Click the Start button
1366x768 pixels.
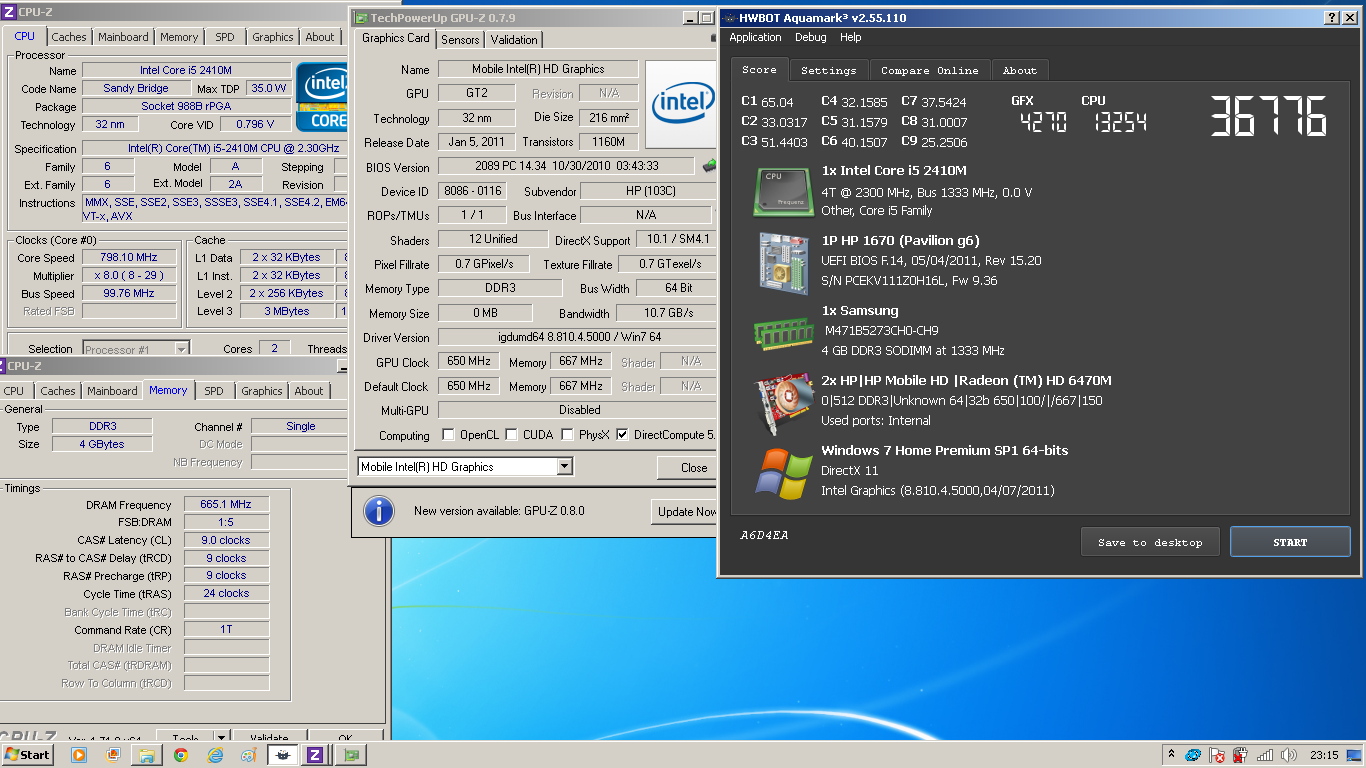coord(28,755)
